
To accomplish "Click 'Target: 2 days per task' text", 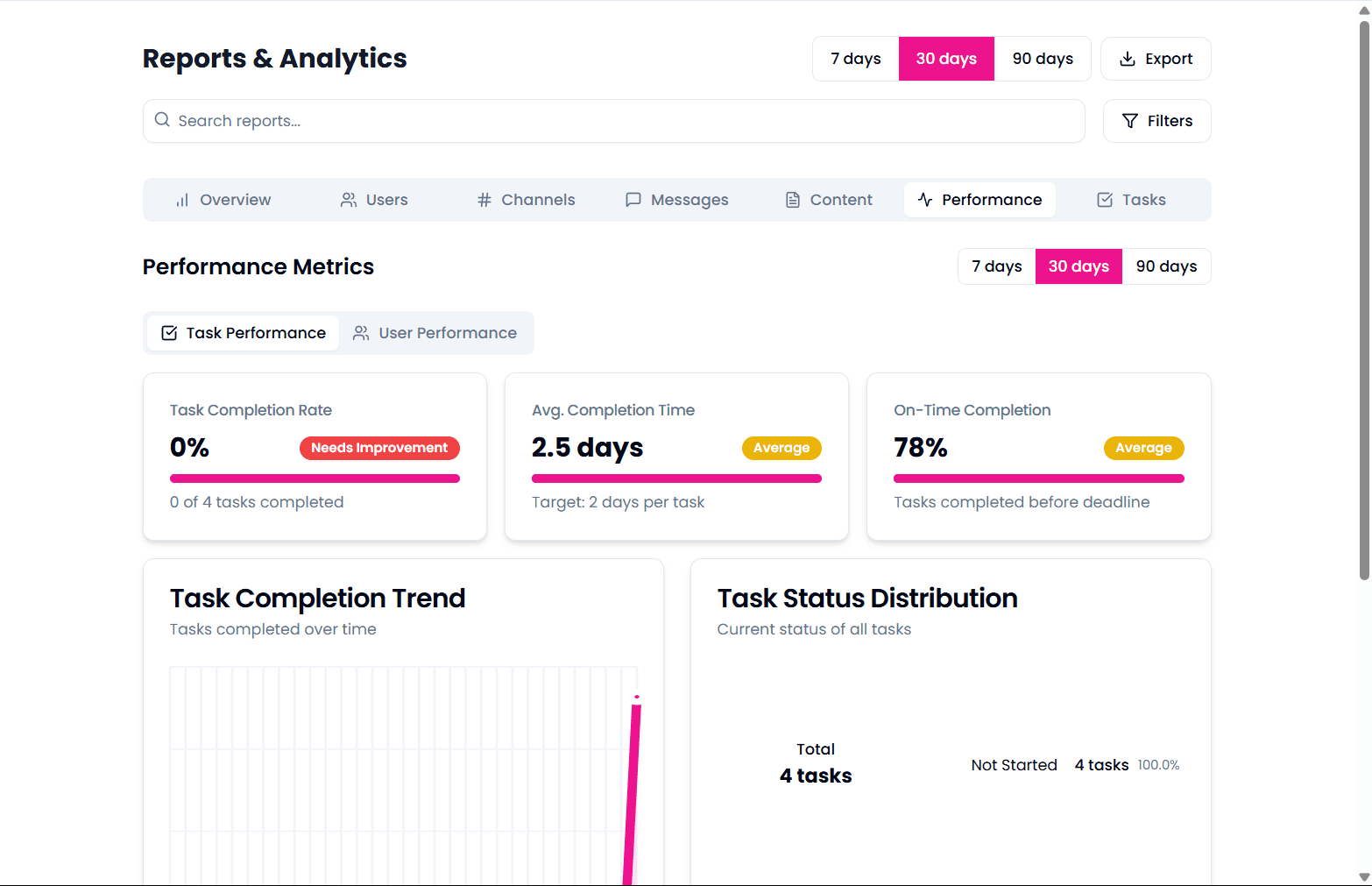I will click(x=618, y=502).
